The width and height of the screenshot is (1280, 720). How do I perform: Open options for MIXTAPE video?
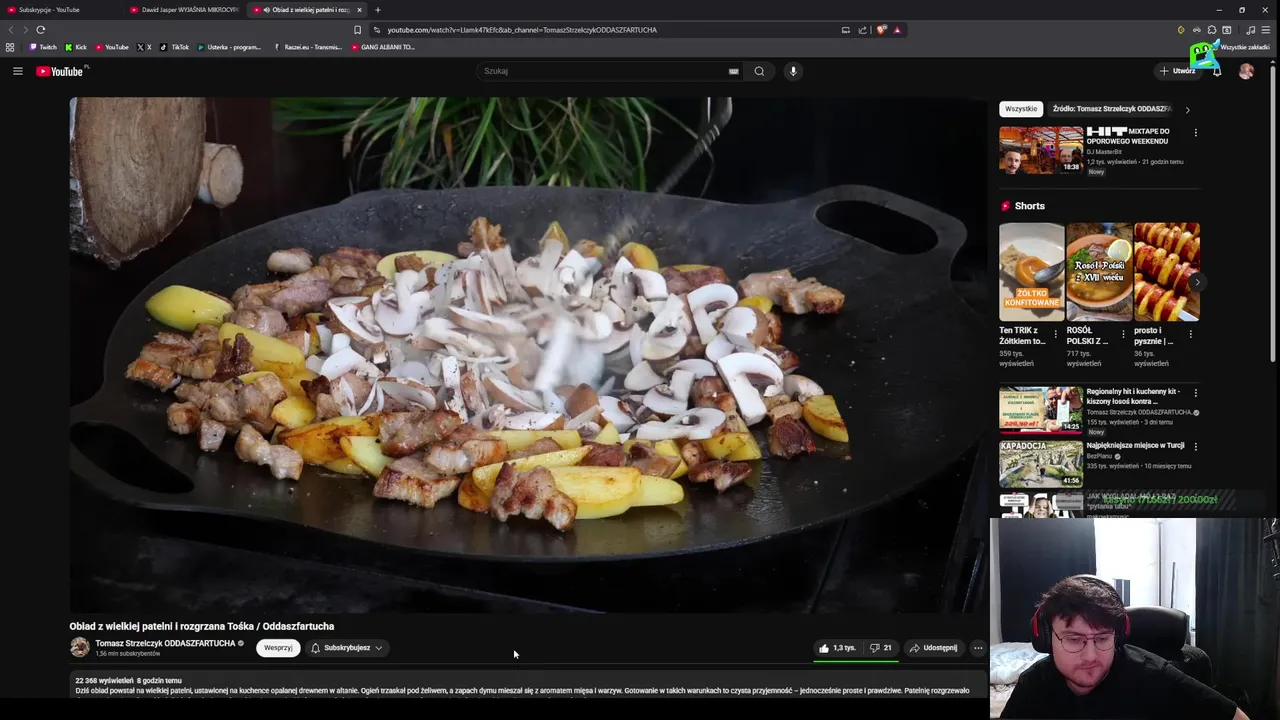pyautogui.click(x=1195, y=132)
